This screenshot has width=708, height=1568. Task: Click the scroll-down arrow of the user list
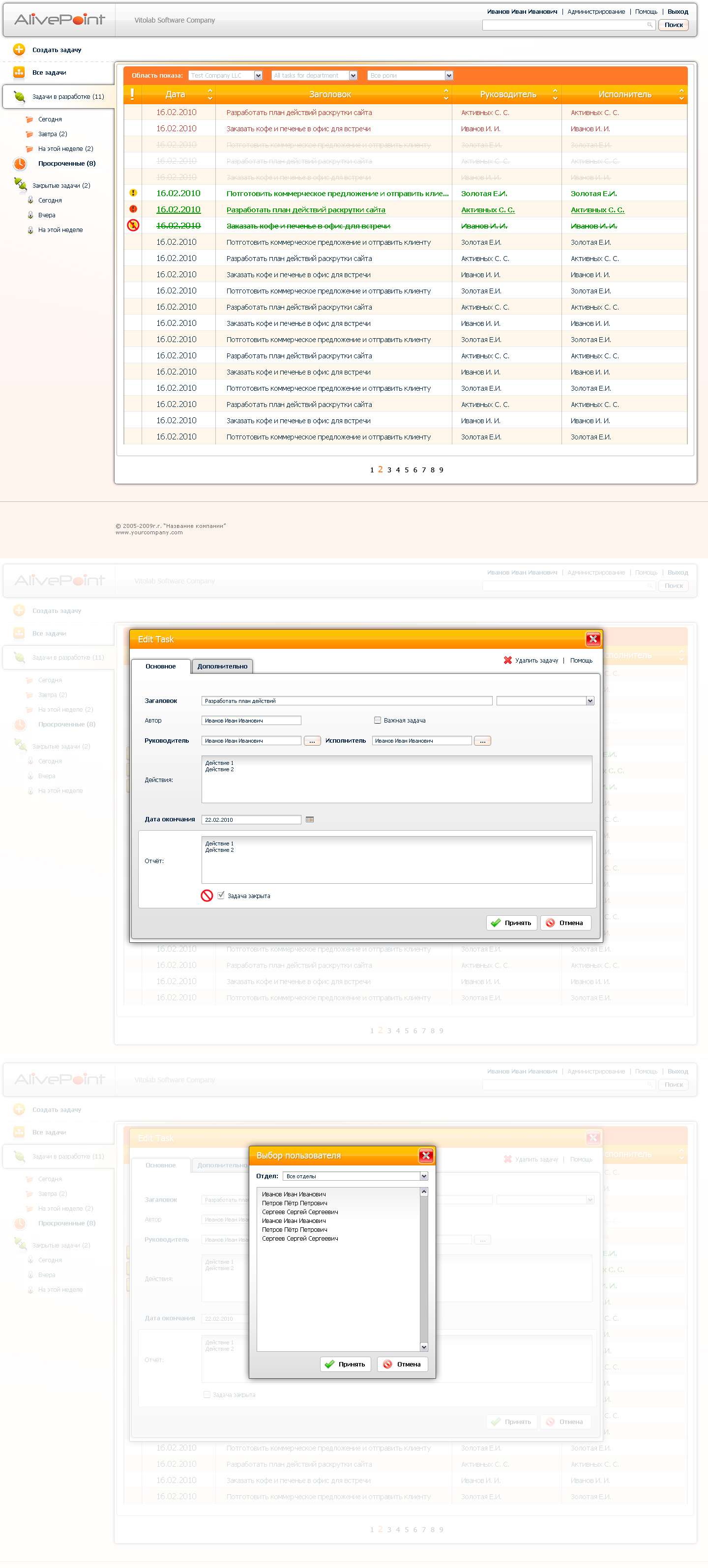(x=424, y=1347)
